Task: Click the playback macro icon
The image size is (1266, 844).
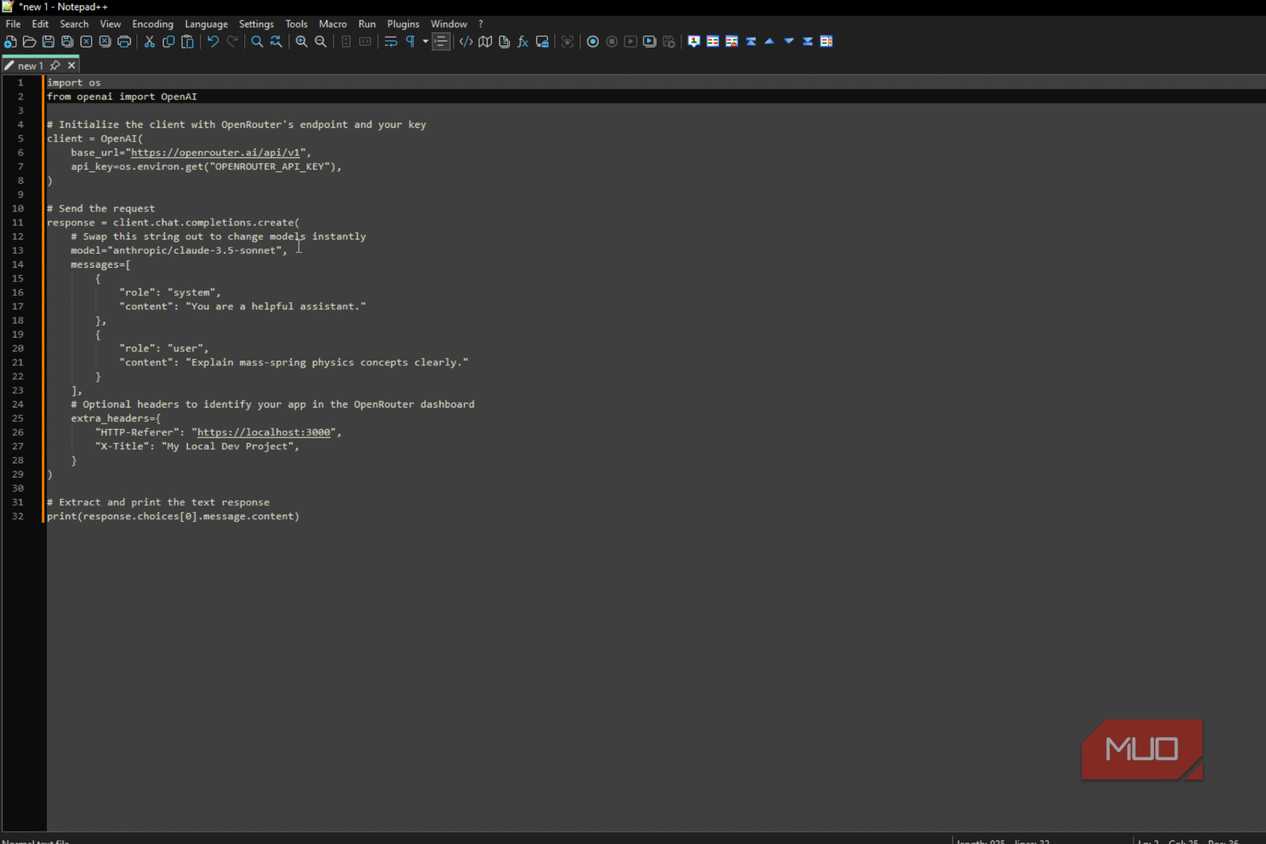Action: tap(631, 42)
